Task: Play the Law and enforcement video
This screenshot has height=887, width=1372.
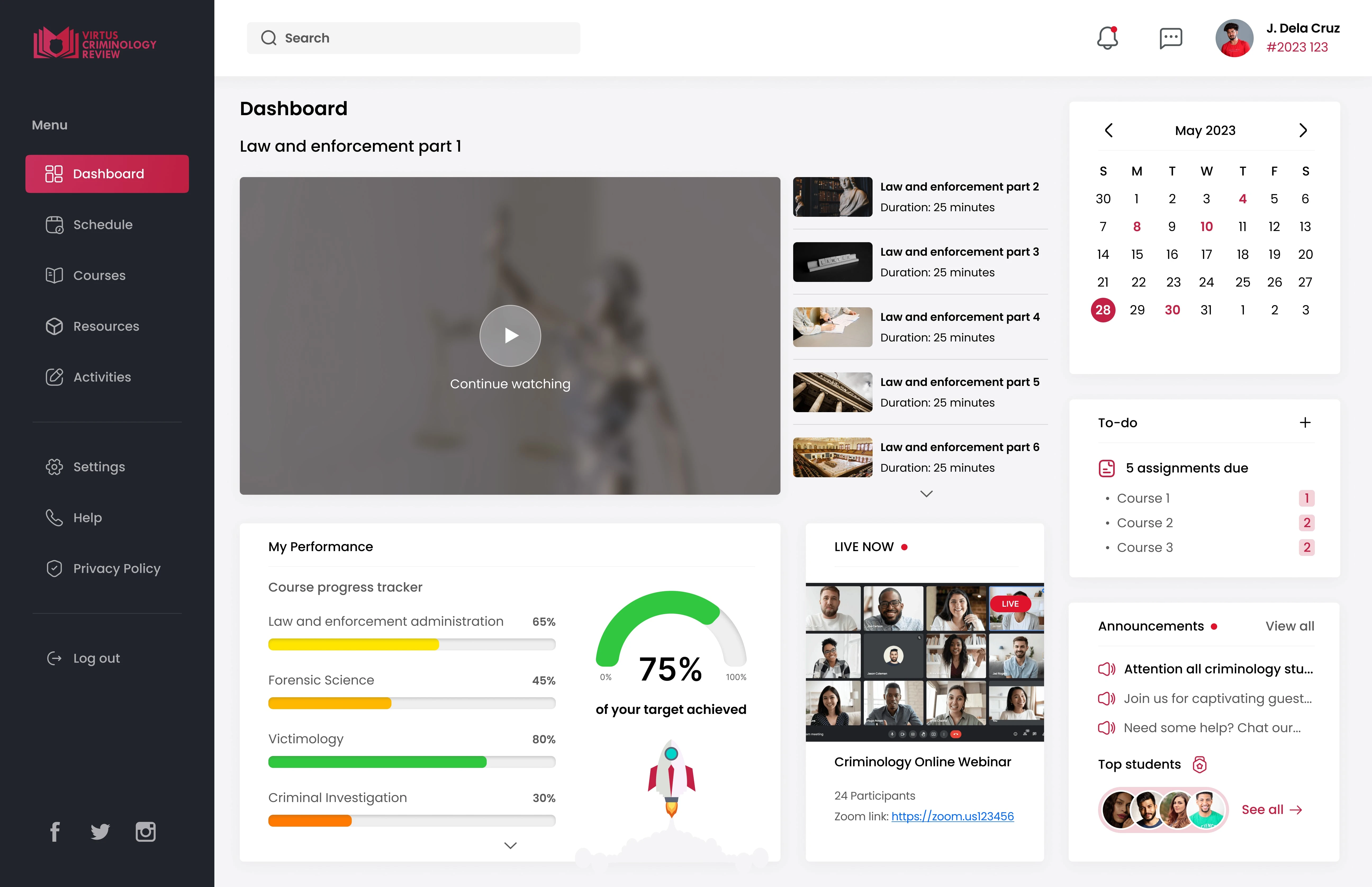Action: pyautogui.click(x=509, y=336)
